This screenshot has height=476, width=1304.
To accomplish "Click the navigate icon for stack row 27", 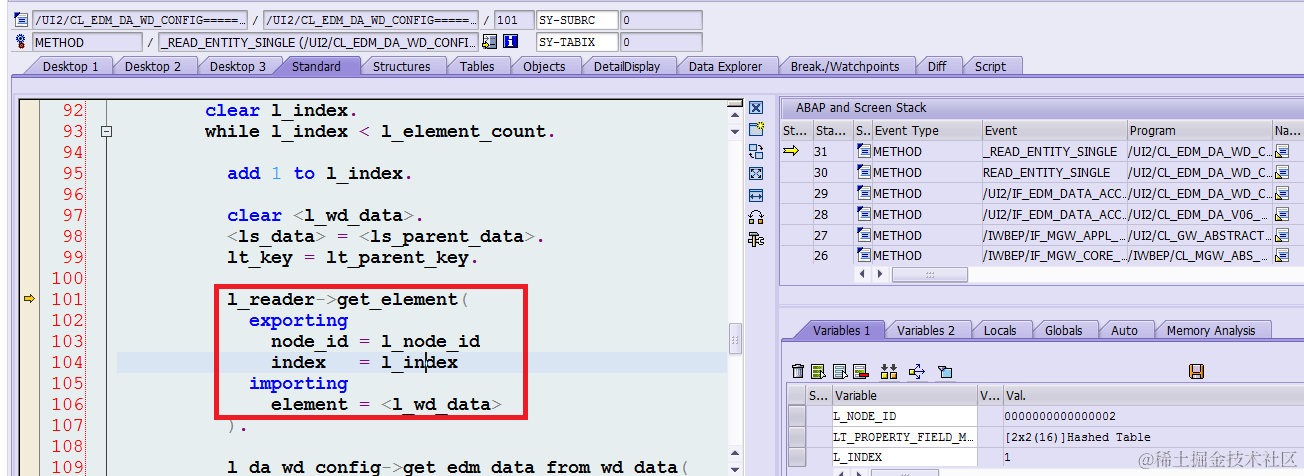I will point(1282,235).
